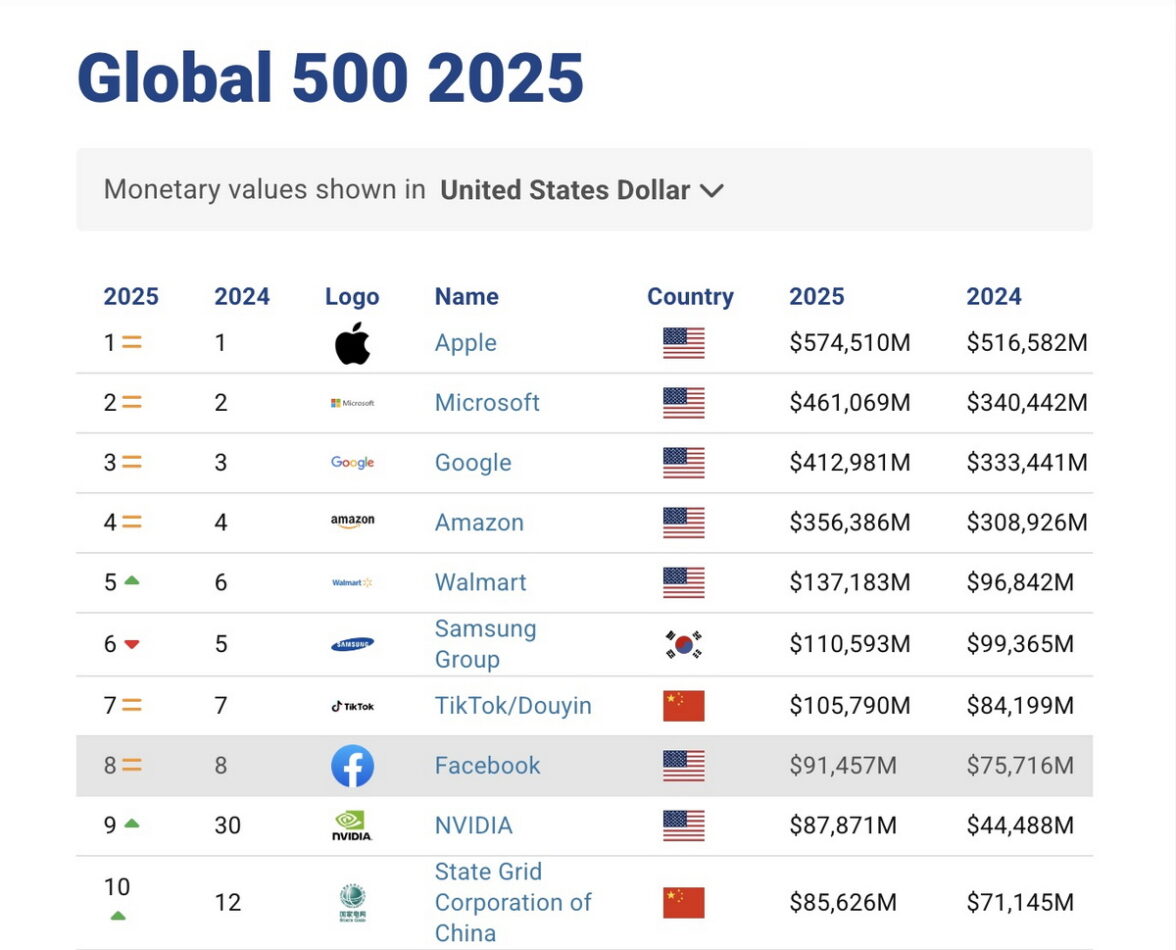Viewport: 1176px width, 950px height.
Task: Open the TikTok/Douyin brand link
Action: click(x=513, y=706)
